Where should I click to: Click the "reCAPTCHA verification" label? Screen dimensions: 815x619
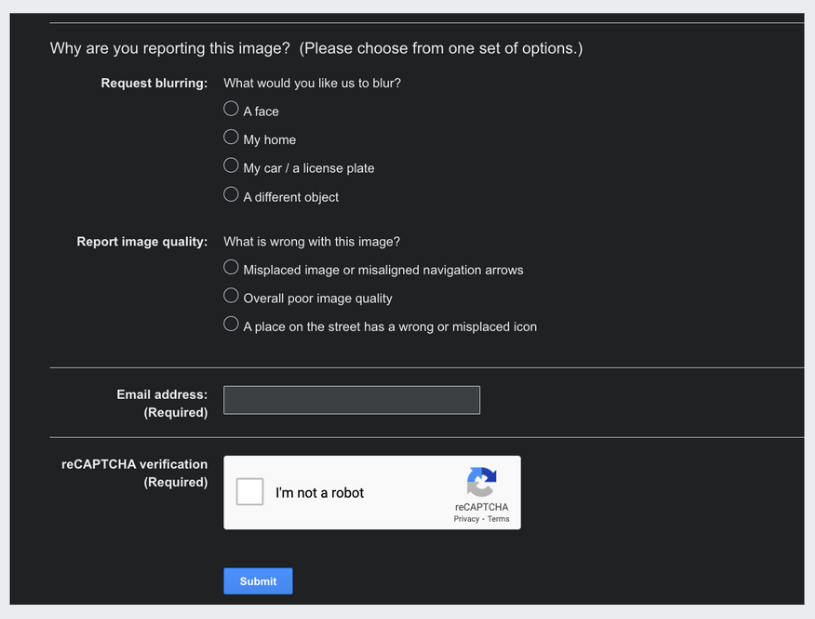[134, 464]
